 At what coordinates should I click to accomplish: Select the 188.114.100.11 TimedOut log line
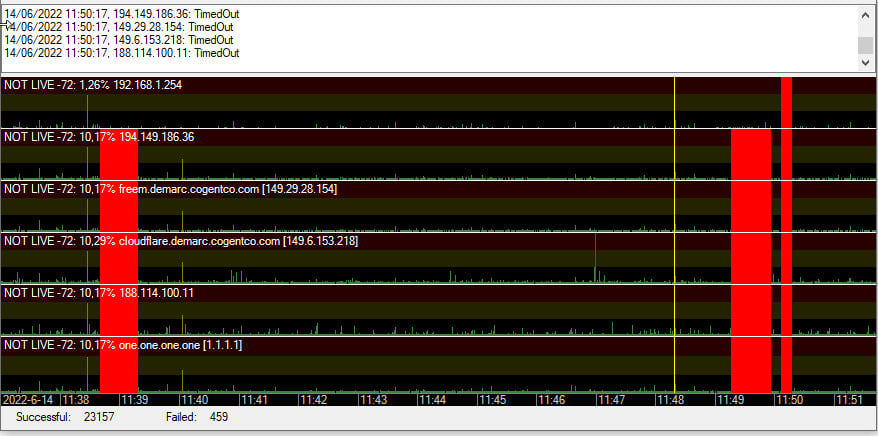click(121, 52)
